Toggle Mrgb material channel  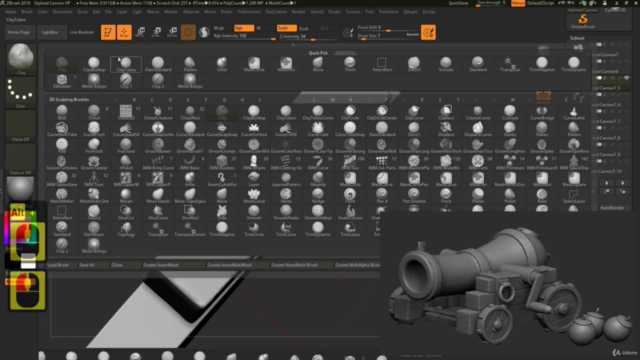[x=219, y=28]
